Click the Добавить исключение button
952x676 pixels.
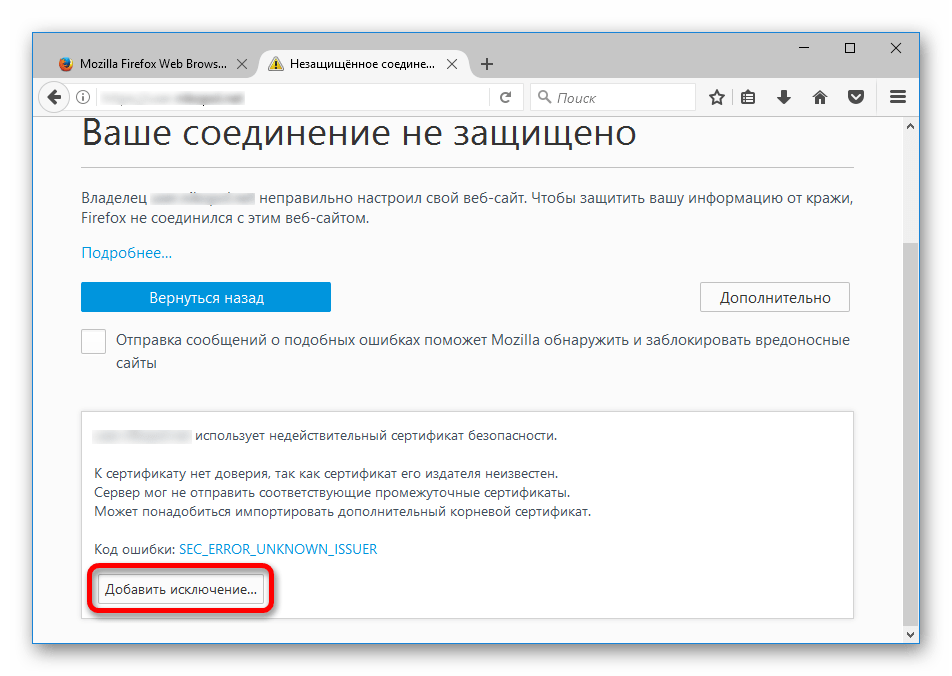[181, 589]
